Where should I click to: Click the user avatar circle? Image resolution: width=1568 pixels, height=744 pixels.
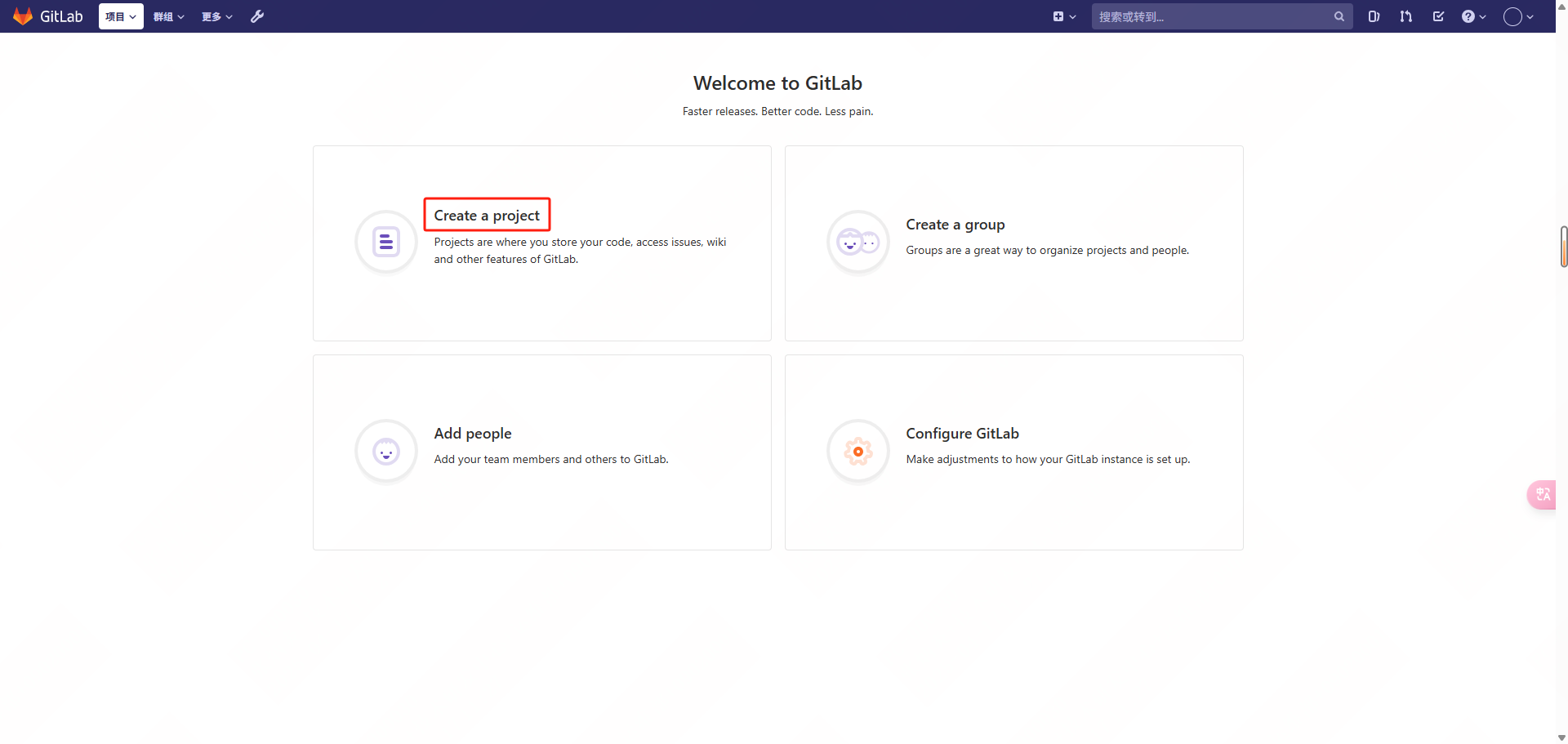(1512, 16)
